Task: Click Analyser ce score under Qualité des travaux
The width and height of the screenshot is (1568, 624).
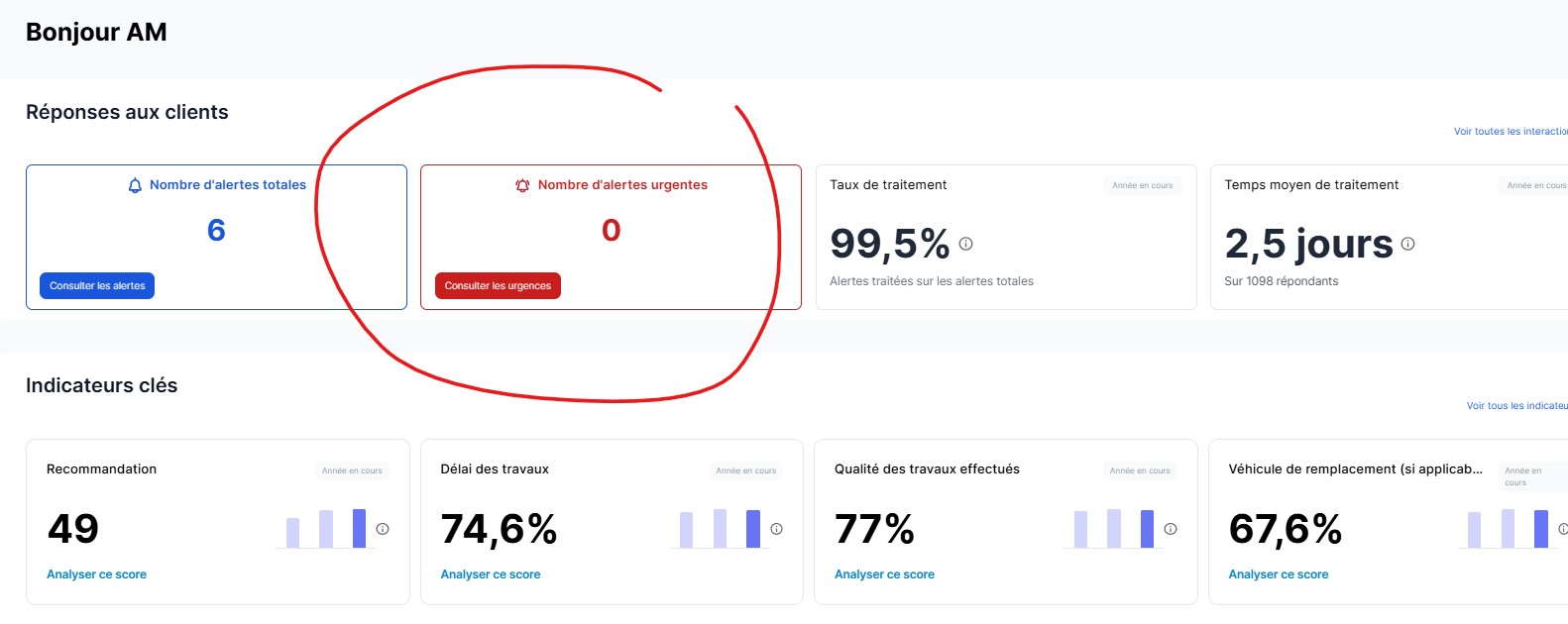Action: [884, 574]
